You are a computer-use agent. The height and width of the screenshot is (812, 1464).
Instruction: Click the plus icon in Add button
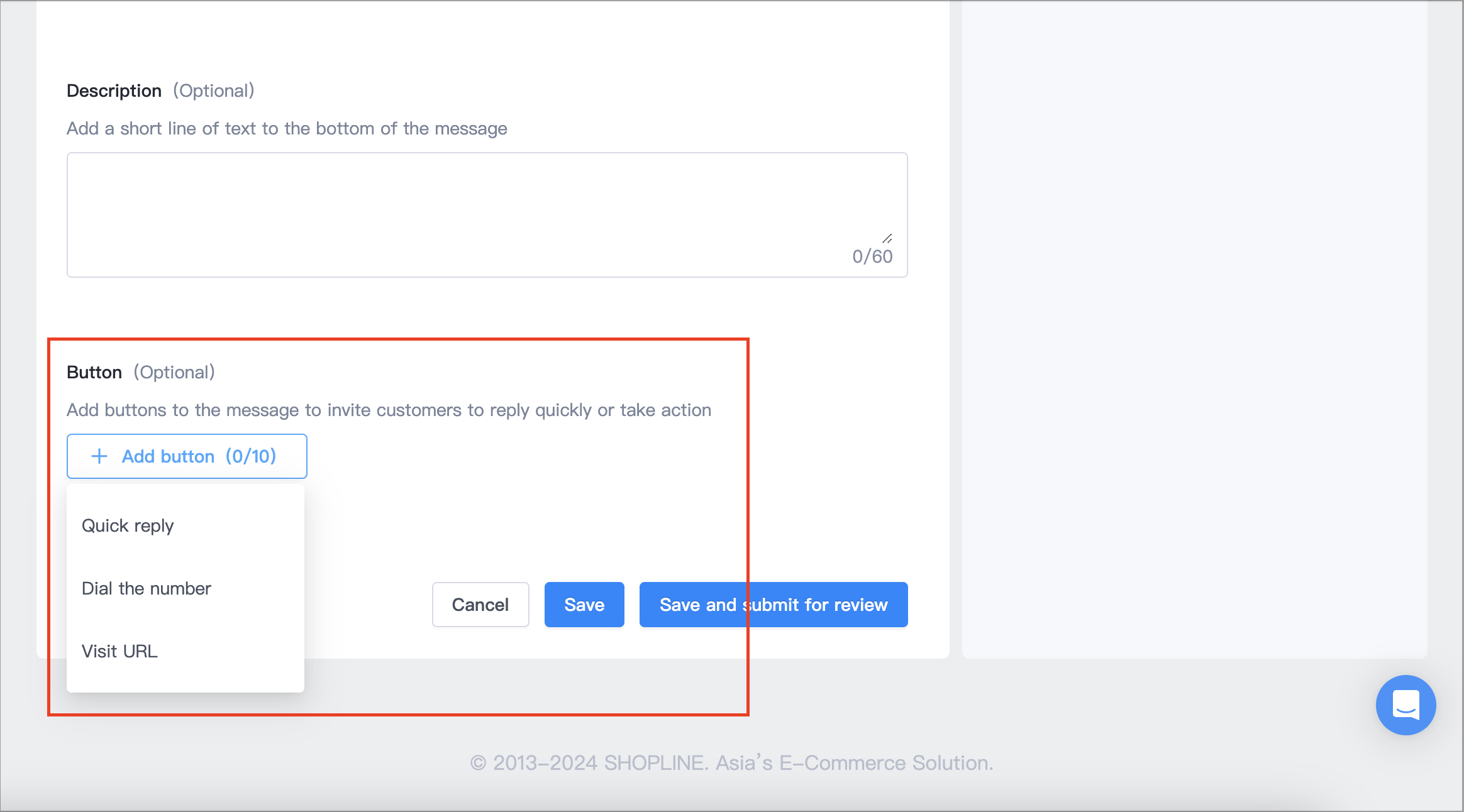tap(99, 456)
